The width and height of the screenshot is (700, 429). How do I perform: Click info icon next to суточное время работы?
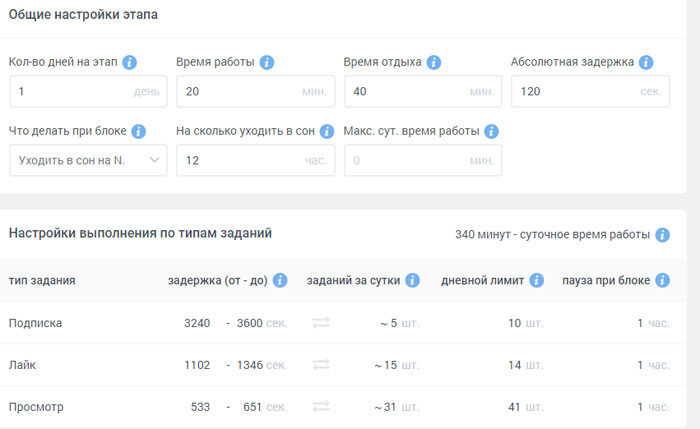662,235
